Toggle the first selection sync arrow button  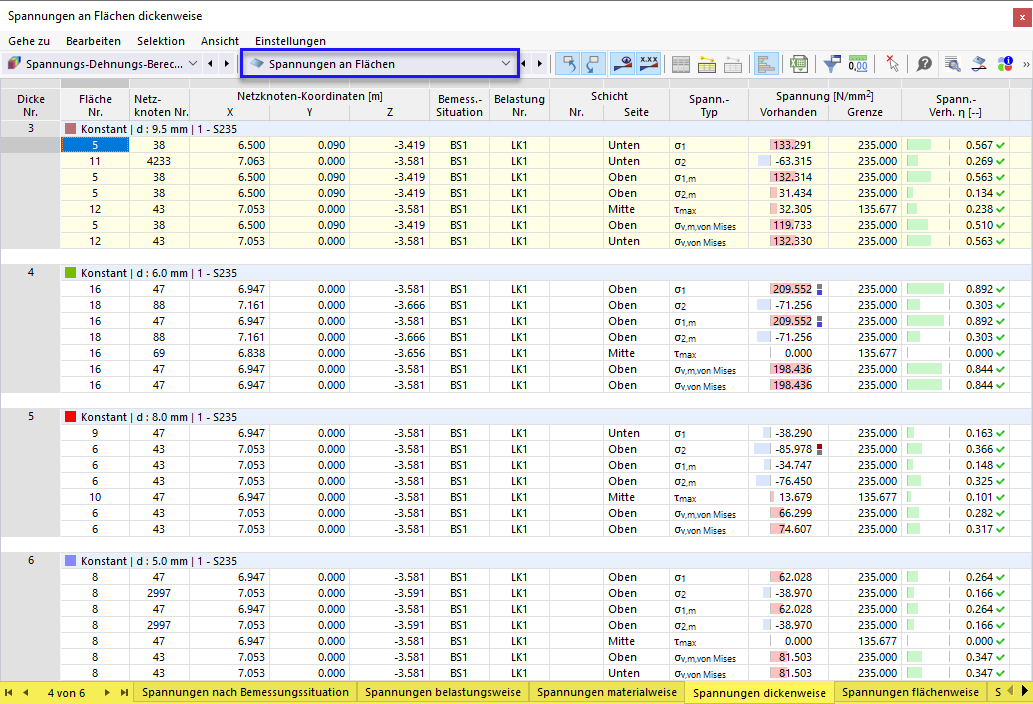[568, 64]
